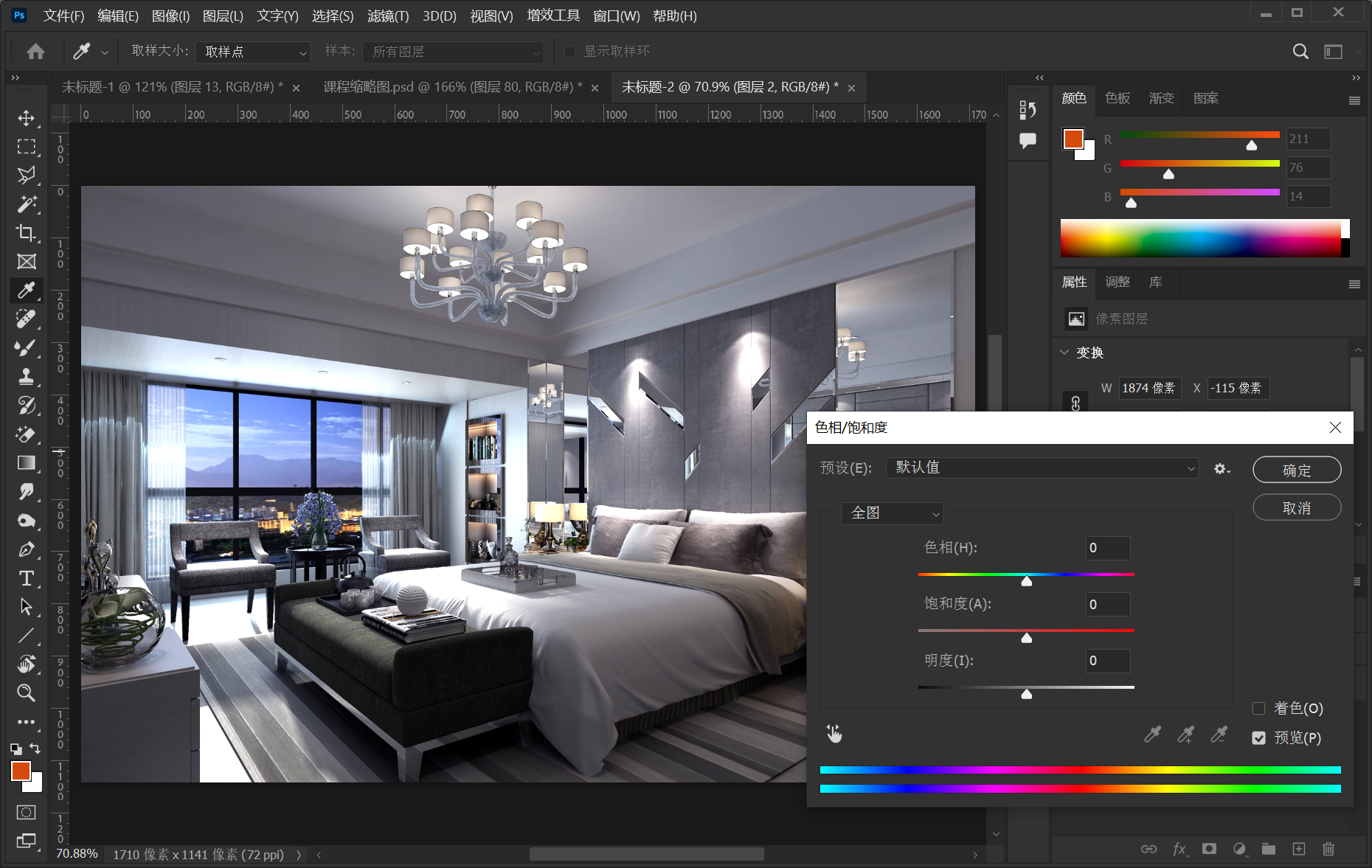The height and width of the screenshot is (868, 1372).
Task: Click the Hue (色相) slider handle
Action: click(1026, 581)
